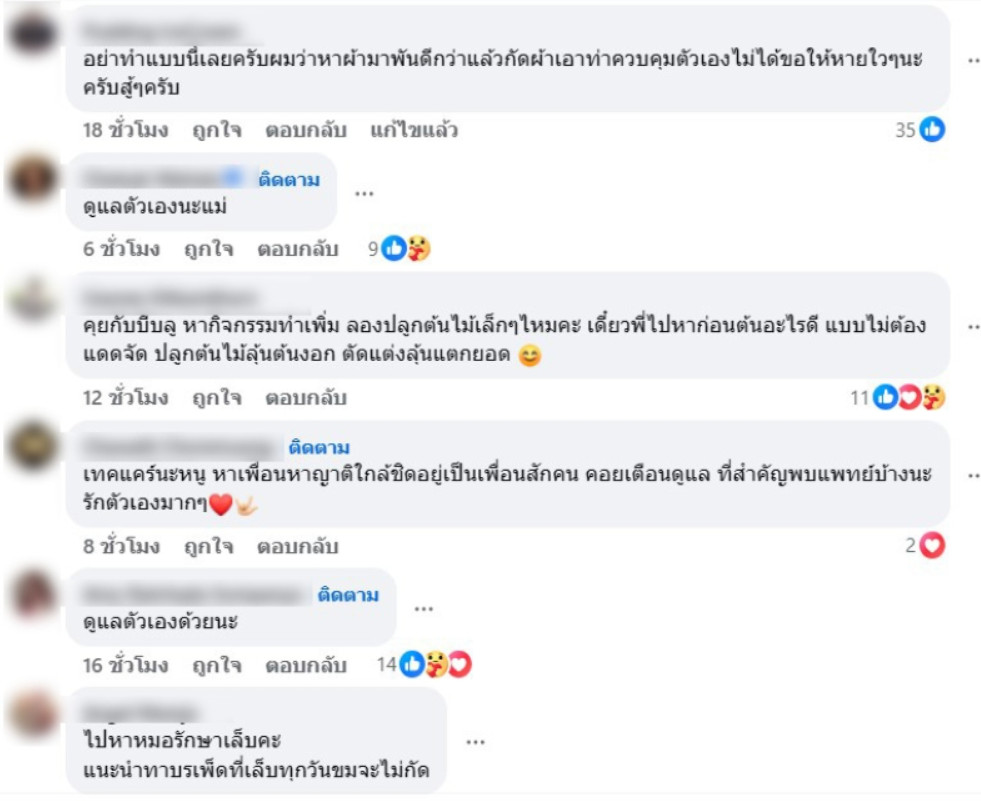Click ตอบกลับ on the 16-hour-old comment
The width and height of the screenshot is (981, 801).
click(x=306, y=665)
